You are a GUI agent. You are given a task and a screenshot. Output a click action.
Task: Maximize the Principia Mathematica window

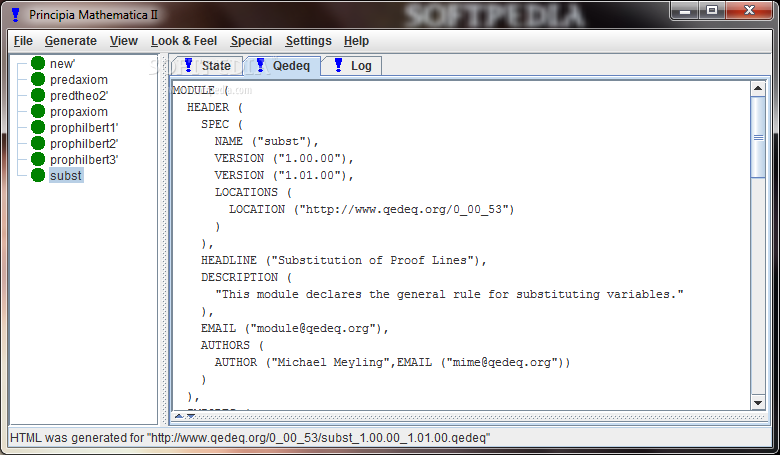coord(712,10)
